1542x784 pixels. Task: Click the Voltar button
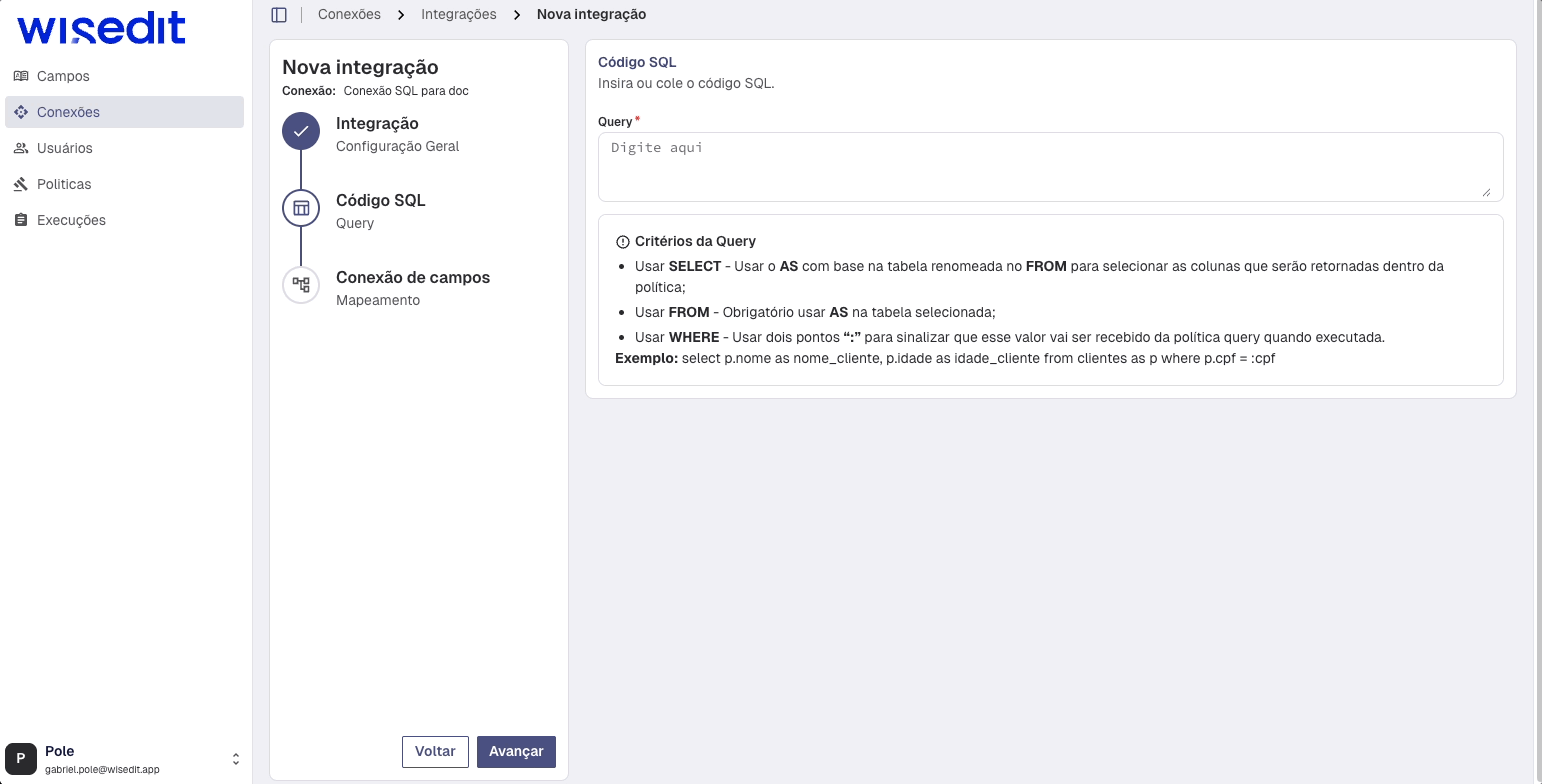tap(435, 751)
